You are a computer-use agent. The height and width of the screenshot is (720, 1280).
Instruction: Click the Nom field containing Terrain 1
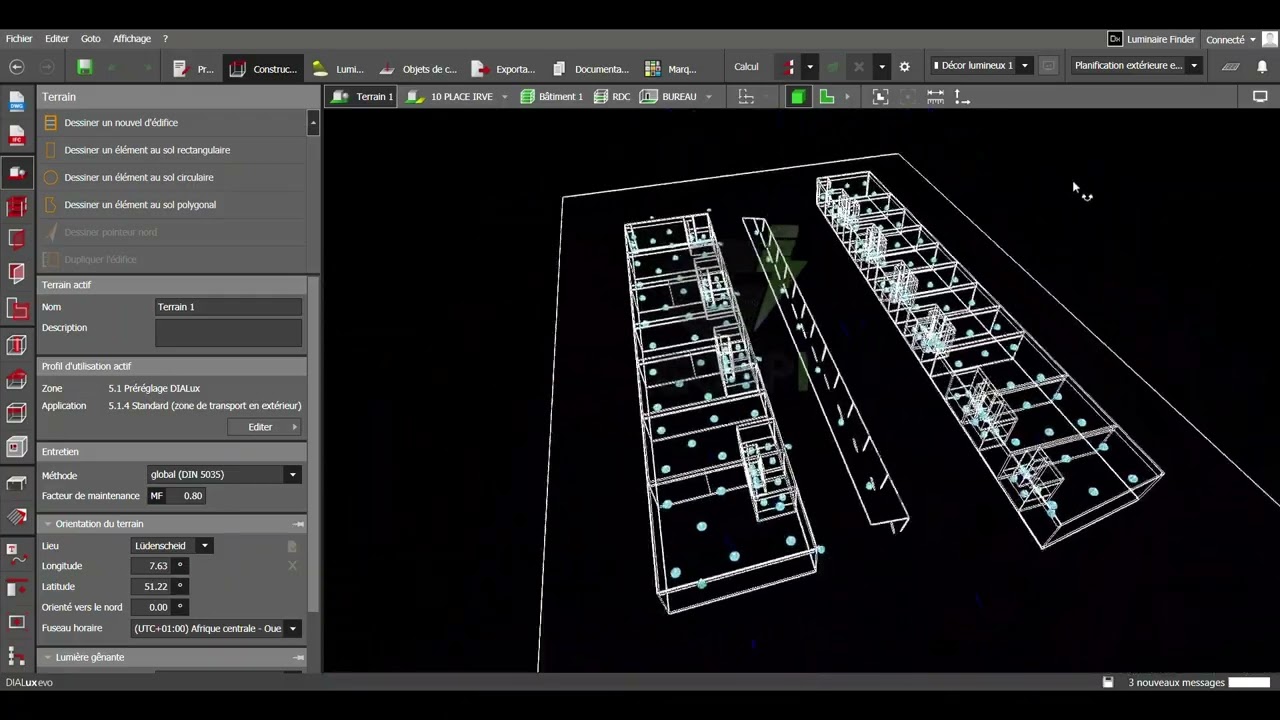click(228, 307)
